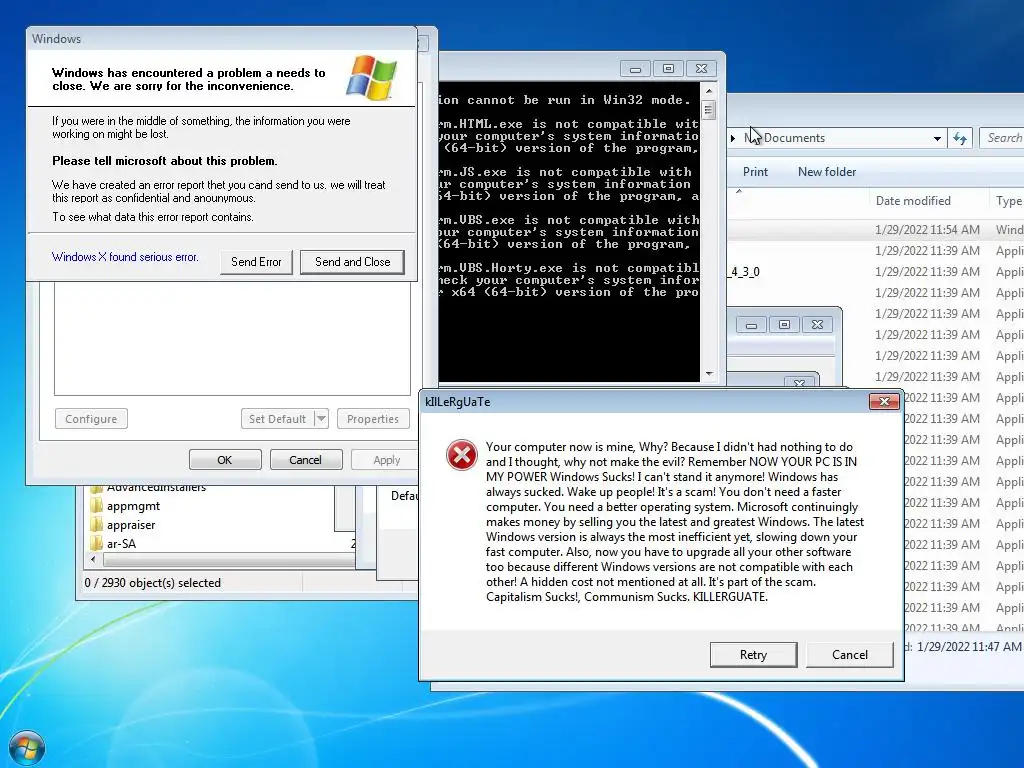Click the Configure button
The width and height of the screenshot is (1024, 768).
click(x=91, y=419)
